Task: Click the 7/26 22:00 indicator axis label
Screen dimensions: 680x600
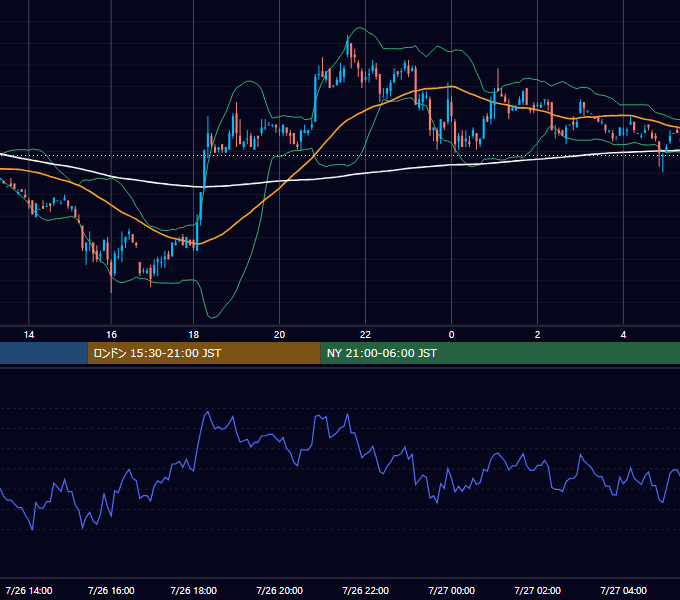Action: tap(366, 590)
